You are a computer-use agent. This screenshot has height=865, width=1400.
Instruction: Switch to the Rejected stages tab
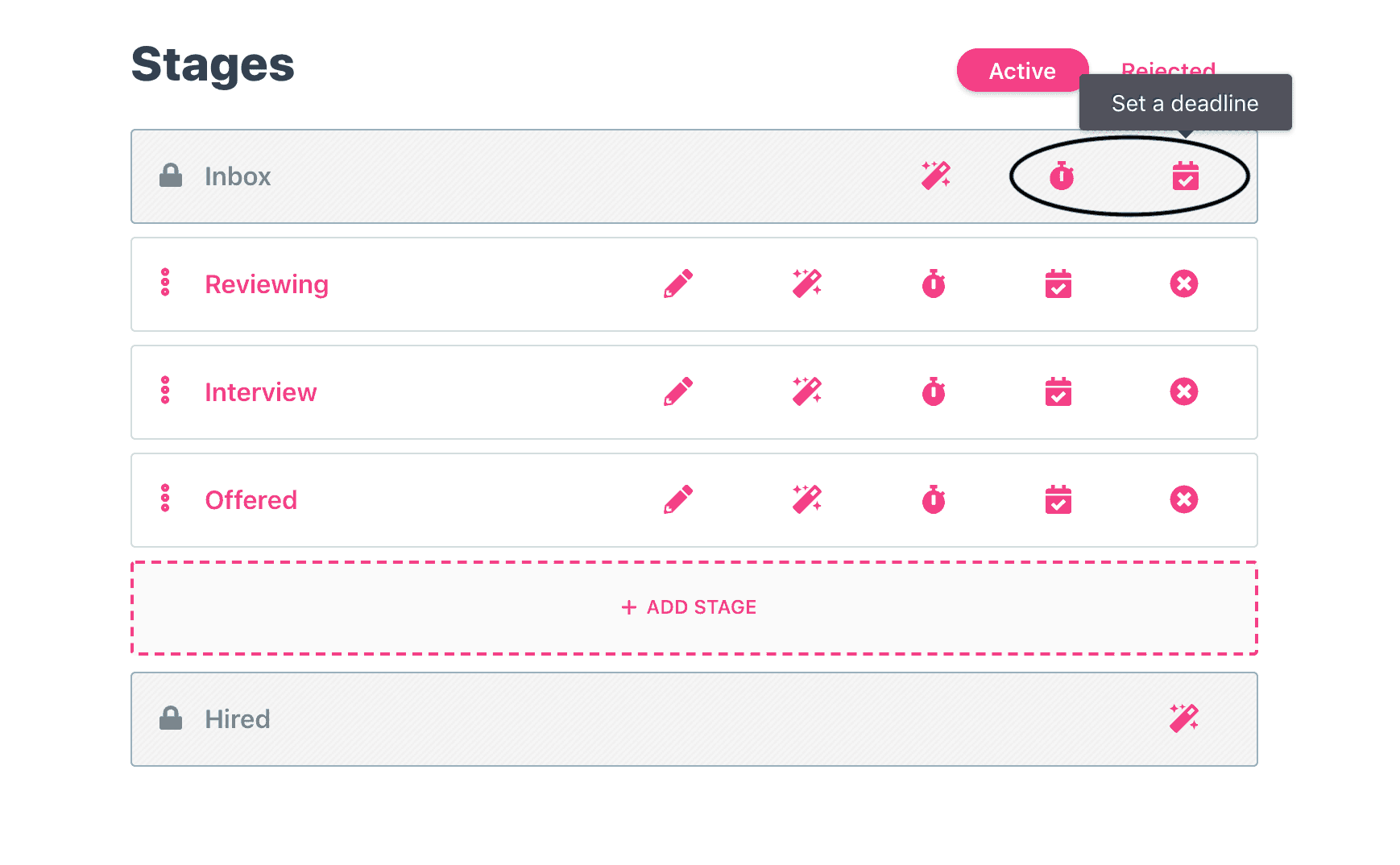[x=1168, y=66]
